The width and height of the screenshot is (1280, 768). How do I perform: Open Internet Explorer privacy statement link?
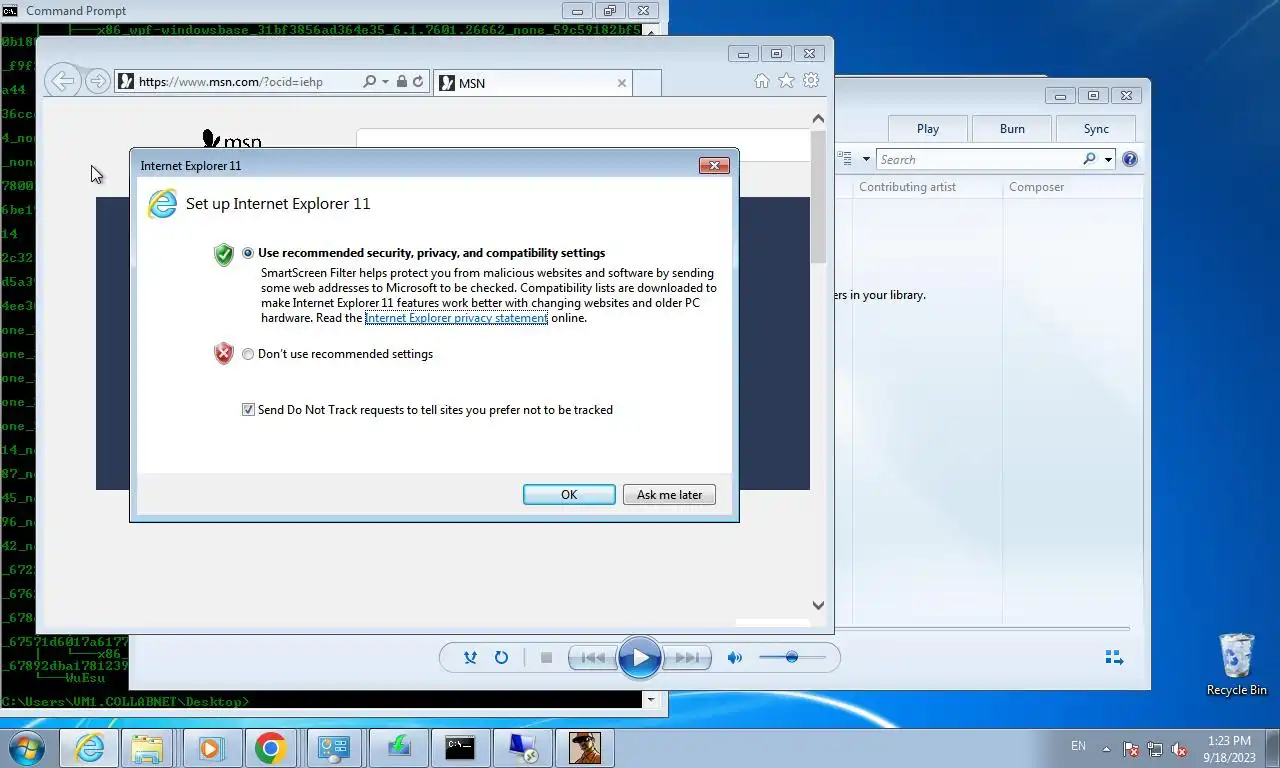click(456, 318)
